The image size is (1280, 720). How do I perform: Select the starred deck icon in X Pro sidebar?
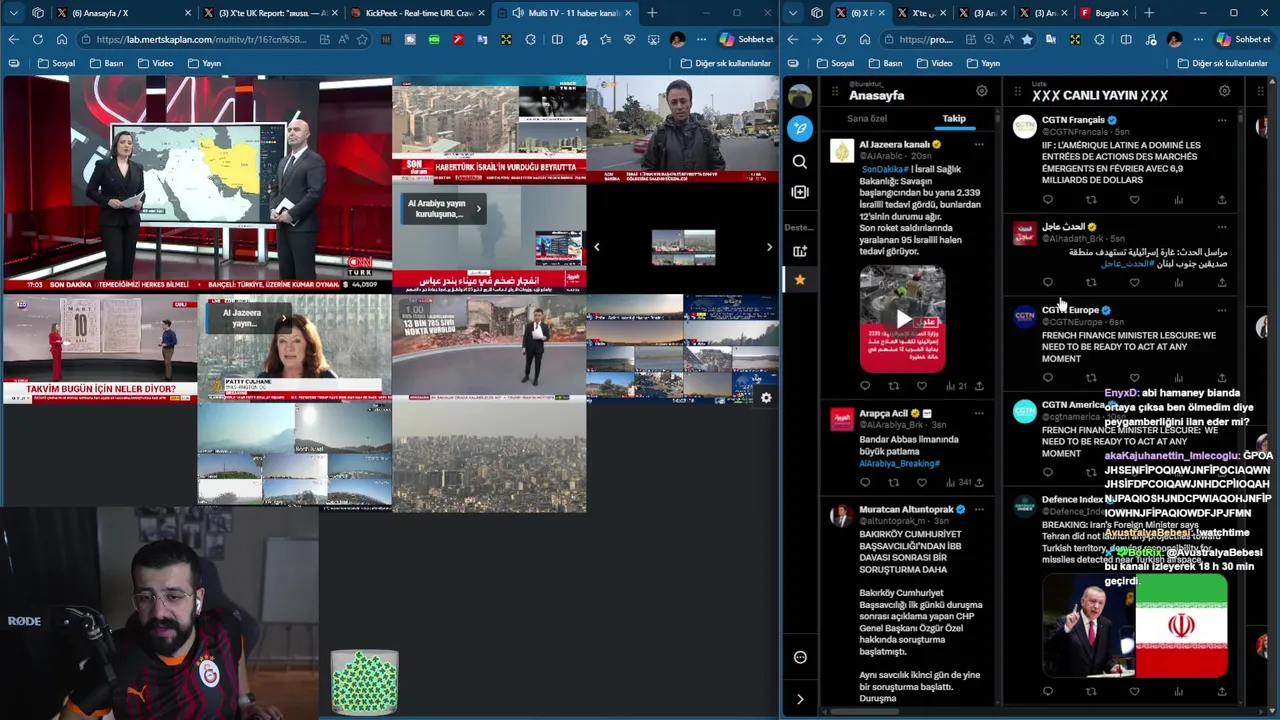coord(800,280)
